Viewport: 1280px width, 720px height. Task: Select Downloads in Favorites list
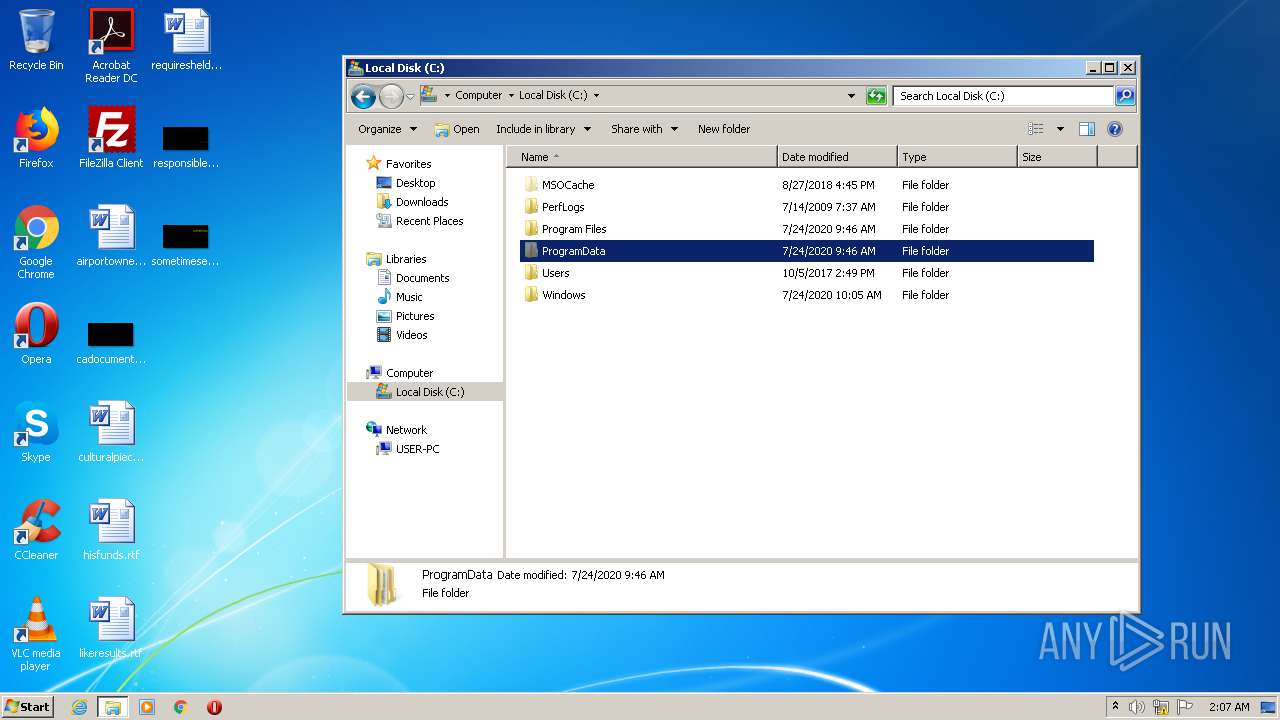[x=421, y=202]
